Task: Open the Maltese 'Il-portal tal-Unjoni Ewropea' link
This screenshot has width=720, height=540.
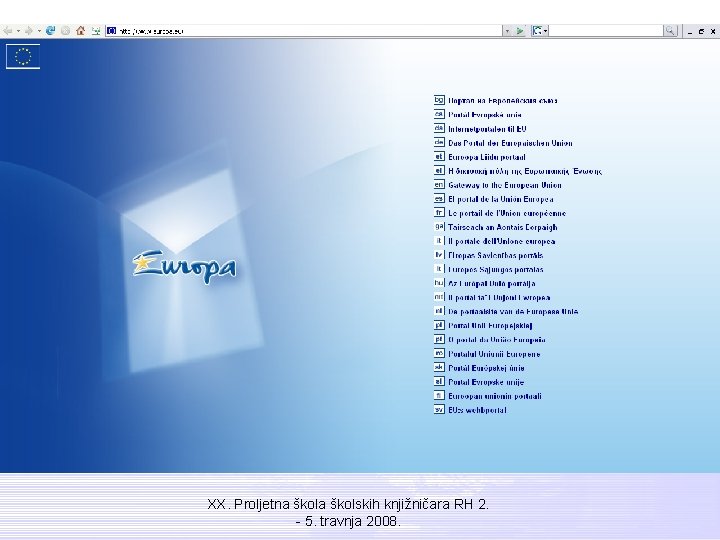Action: coord(499,298)
